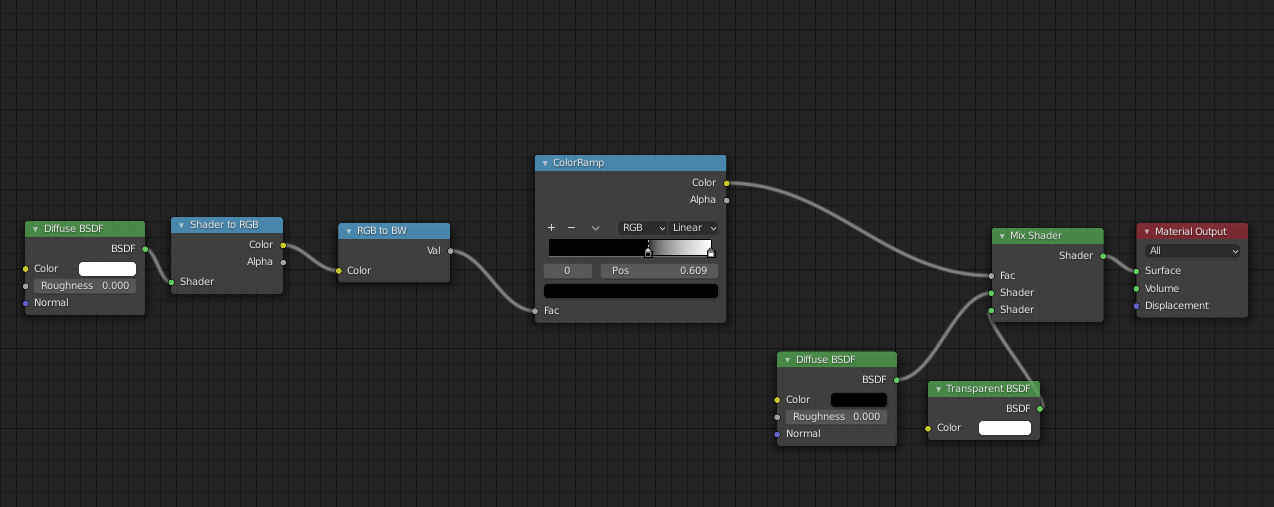Click Mix Shader Fac input socket
Image resolution: width=1274 pixels, height=507 pixels.
[x=992, y=276]
